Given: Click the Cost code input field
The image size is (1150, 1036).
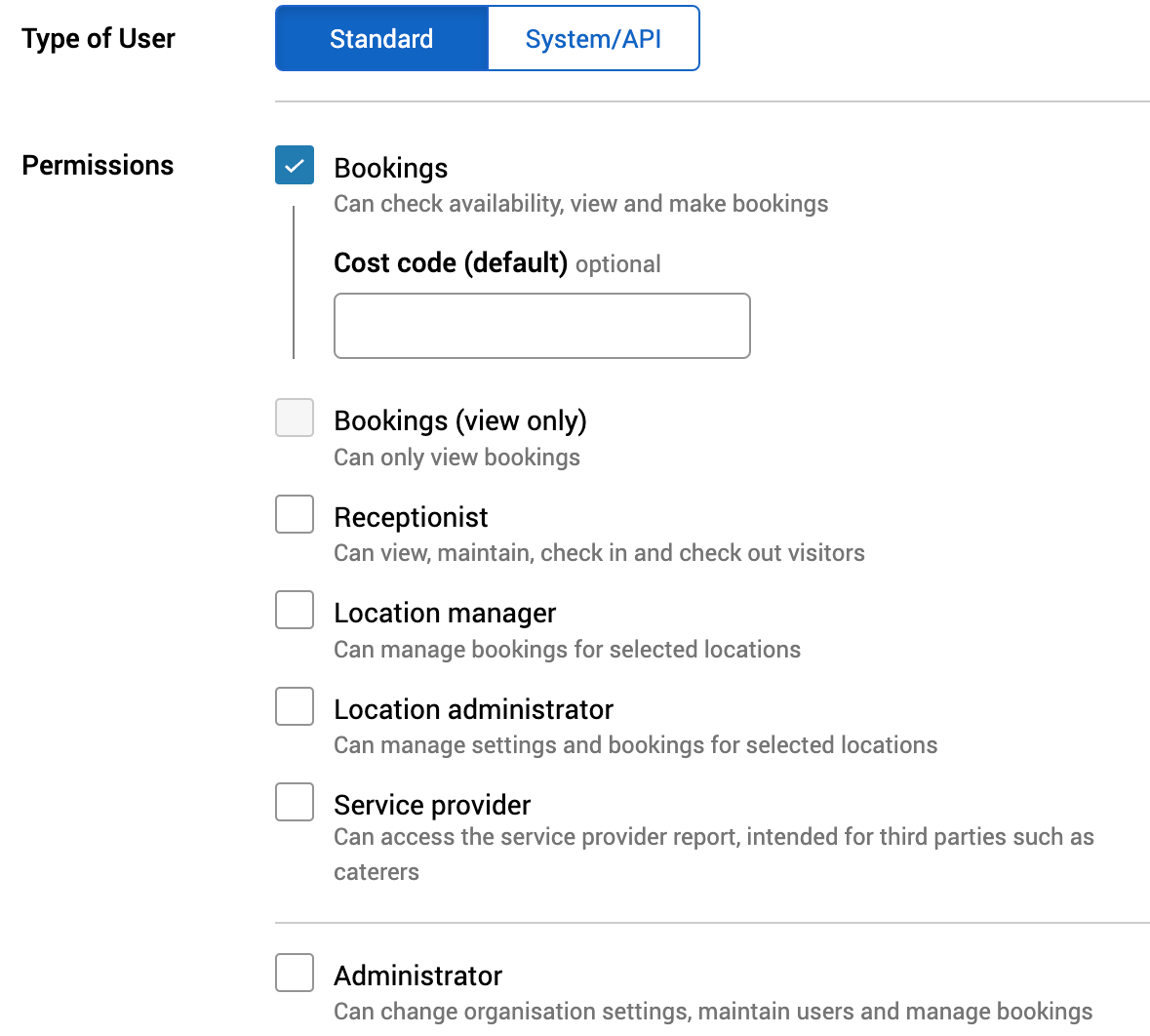Looking at the screenshot, I should [x=541, y=325].
